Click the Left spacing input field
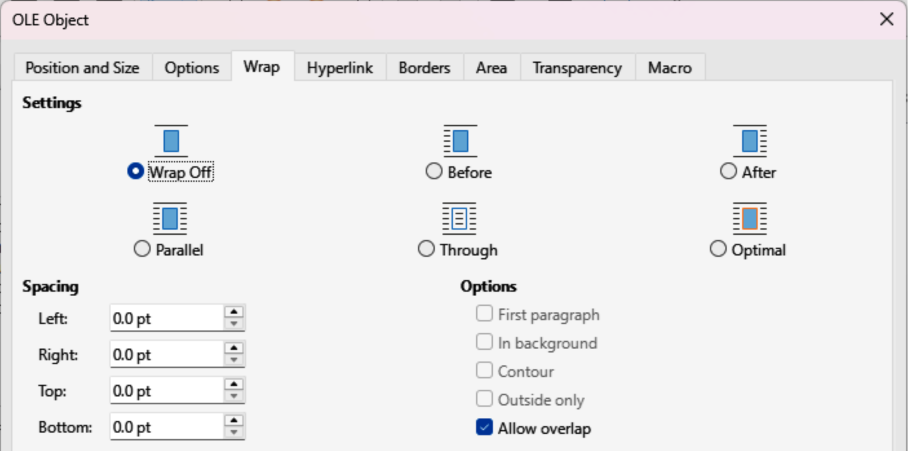Image resolution: width=908 pixels, height=451 pixels. coord(165,319)
